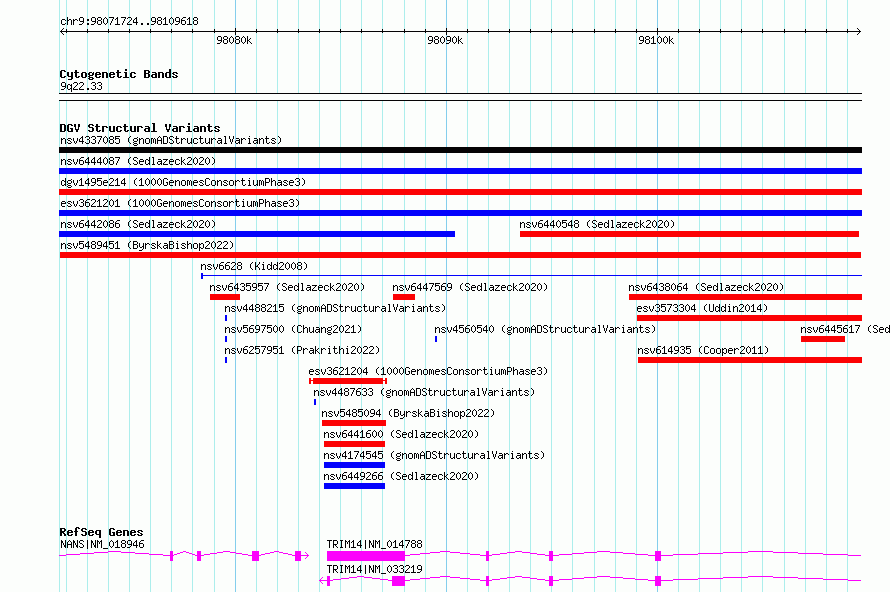Click the TRIM14 NM_033219 magenta exon block
The width and height of the screenshot is (890, 592).
click(x=398, y=581)
